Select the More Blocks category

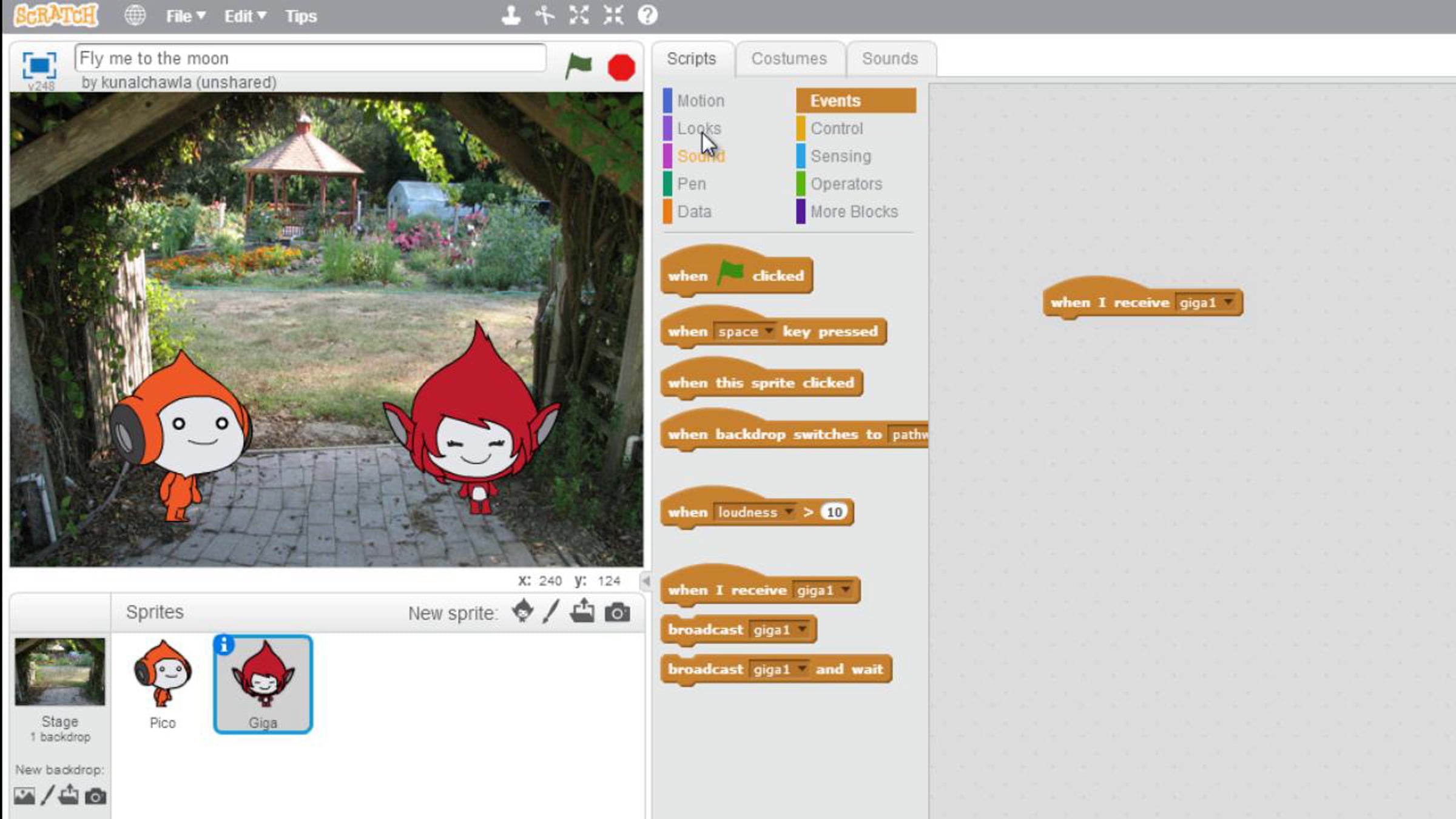pos(854,212)
